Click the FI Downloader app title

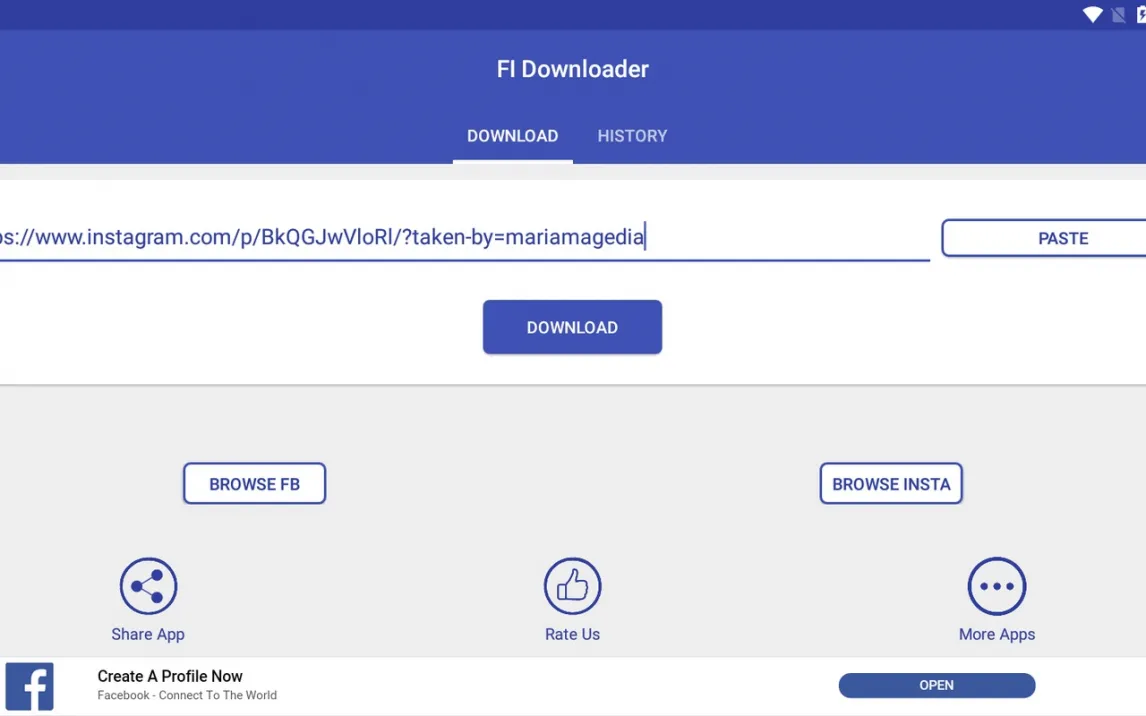(x=572, y=69)
